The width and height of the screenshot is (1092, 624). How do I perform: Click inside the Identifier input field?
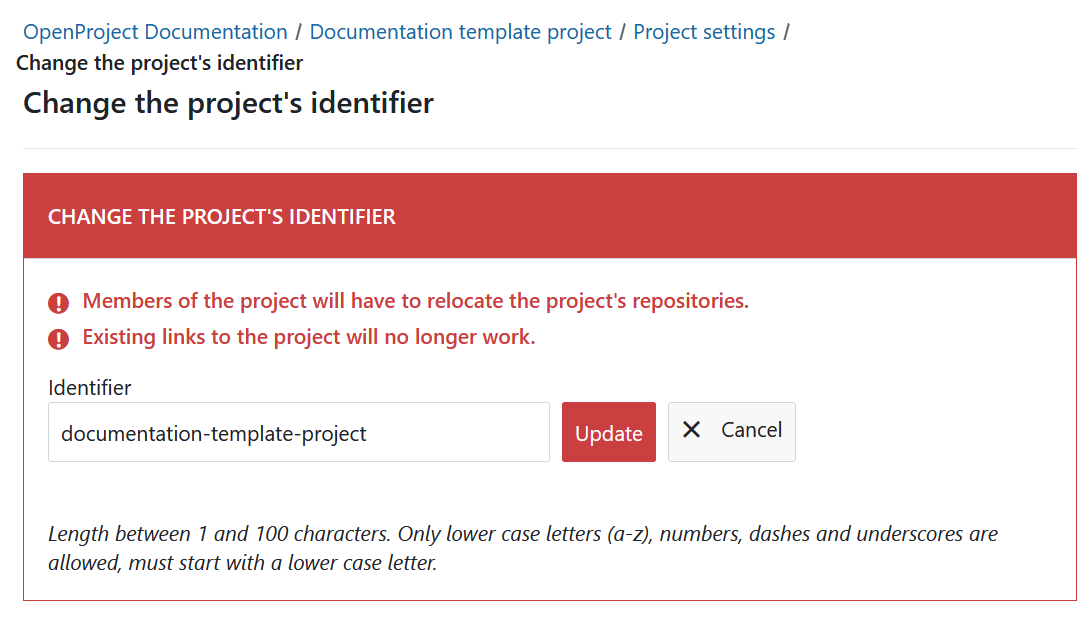coord(298,432)
